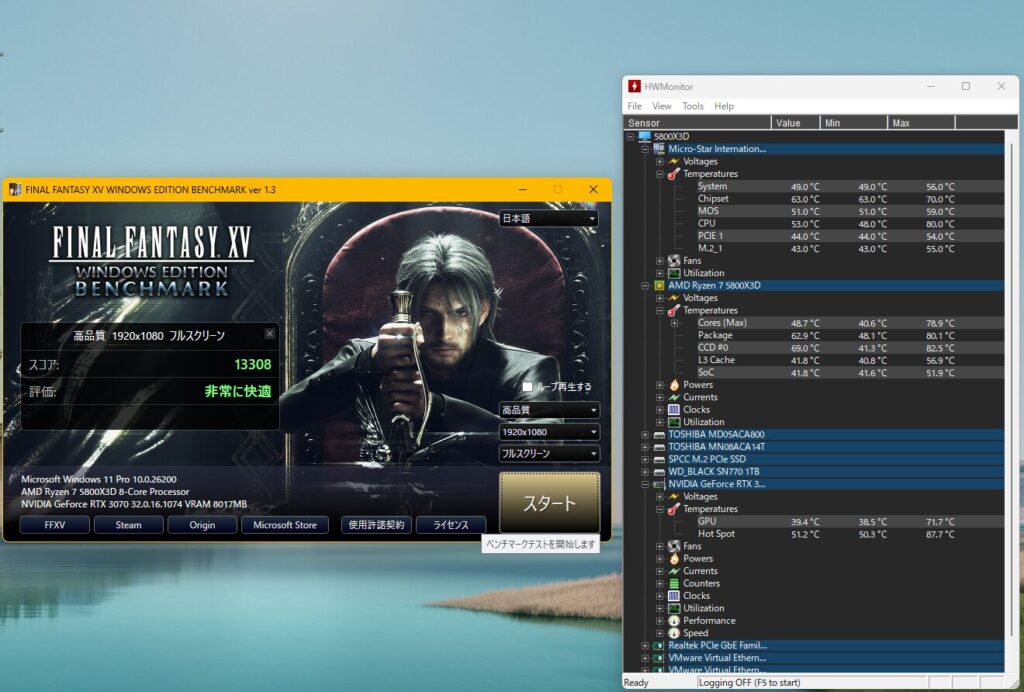This screenshot has height=692, width=1024.
Task: Click the flame icon for GPU Powers
Action: 674,558
